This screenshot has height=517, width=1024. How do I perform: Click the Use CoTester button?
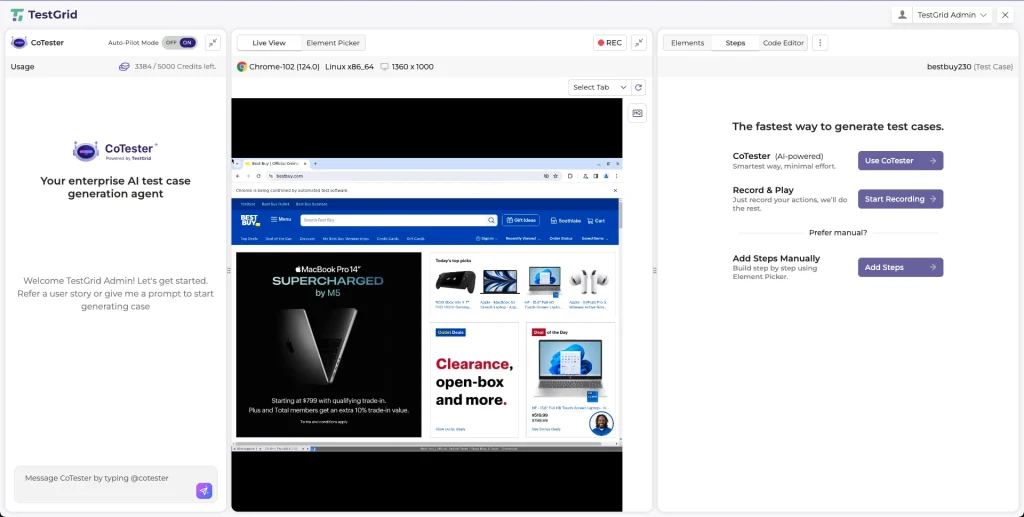900,160
